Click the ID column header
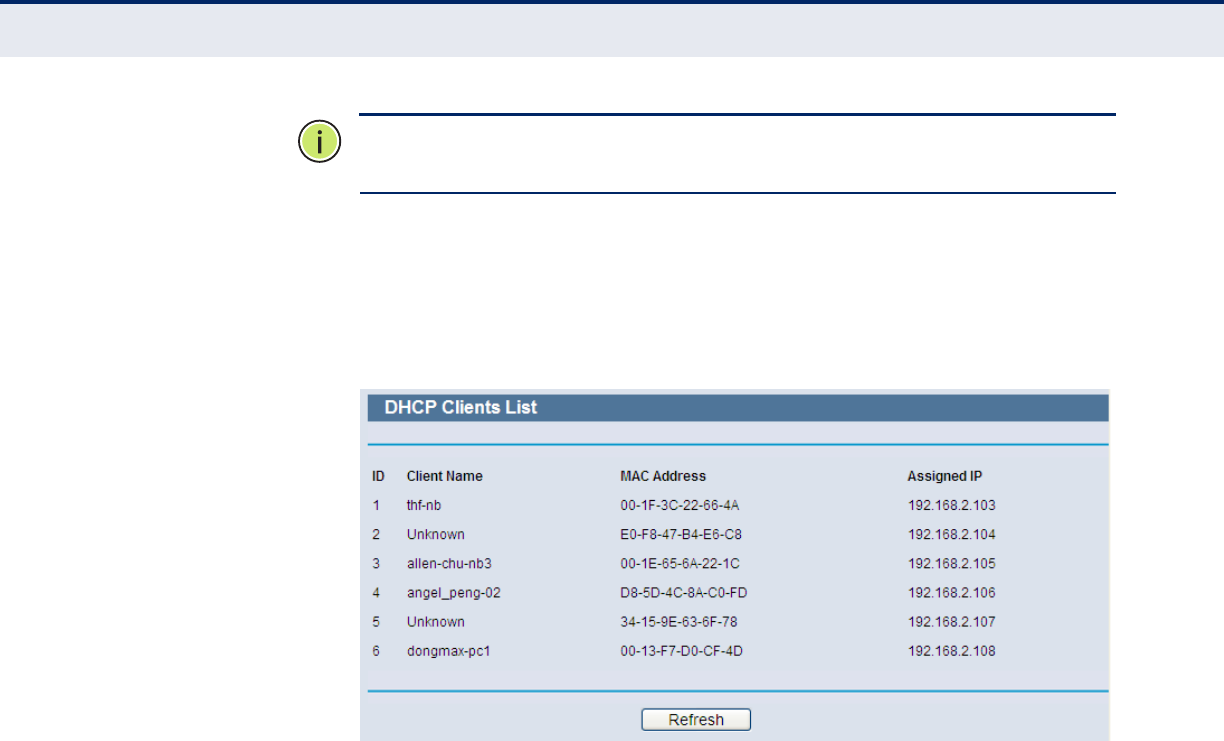Viewport: 1224px width, 741px height. 379,476
